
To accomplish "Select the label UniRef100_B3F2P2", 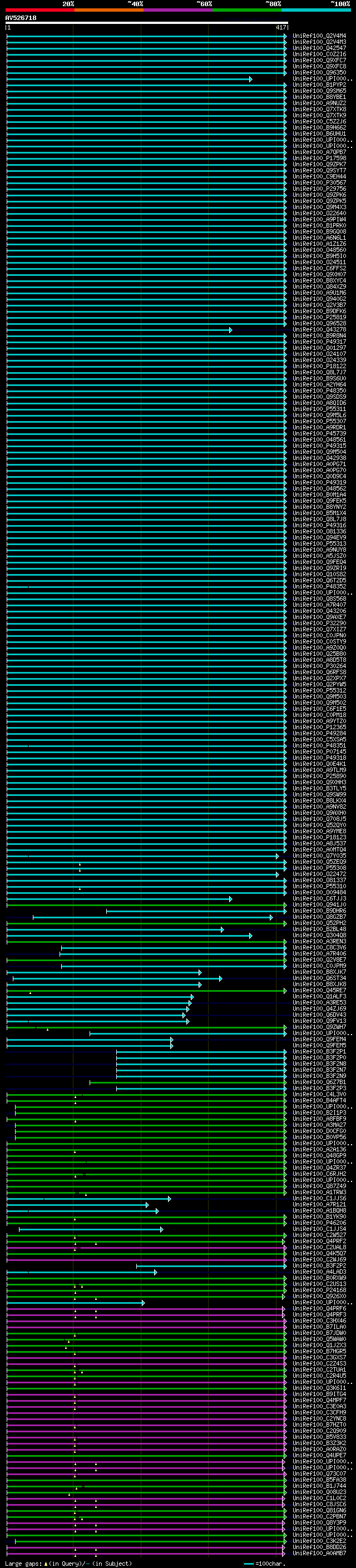I will click(319, 1265).
